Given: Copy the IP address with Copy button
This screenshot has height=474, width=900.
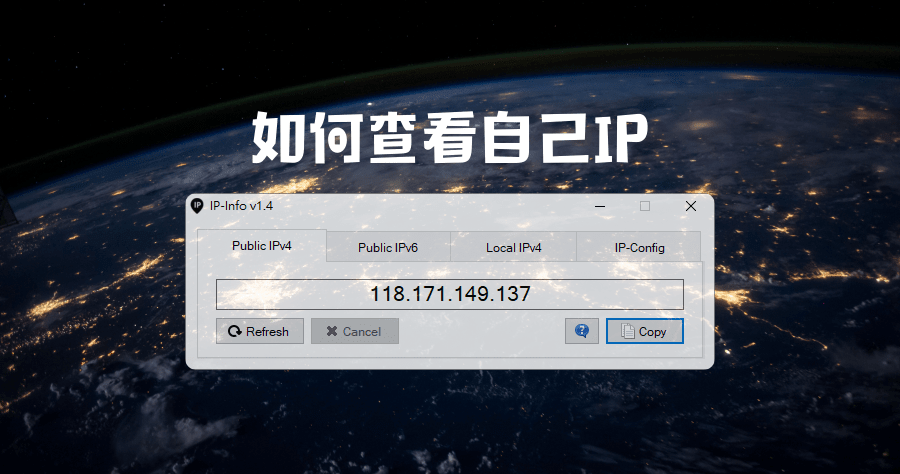Looking at the screenshot, I should pyautogui.click(x=645, y=331).
